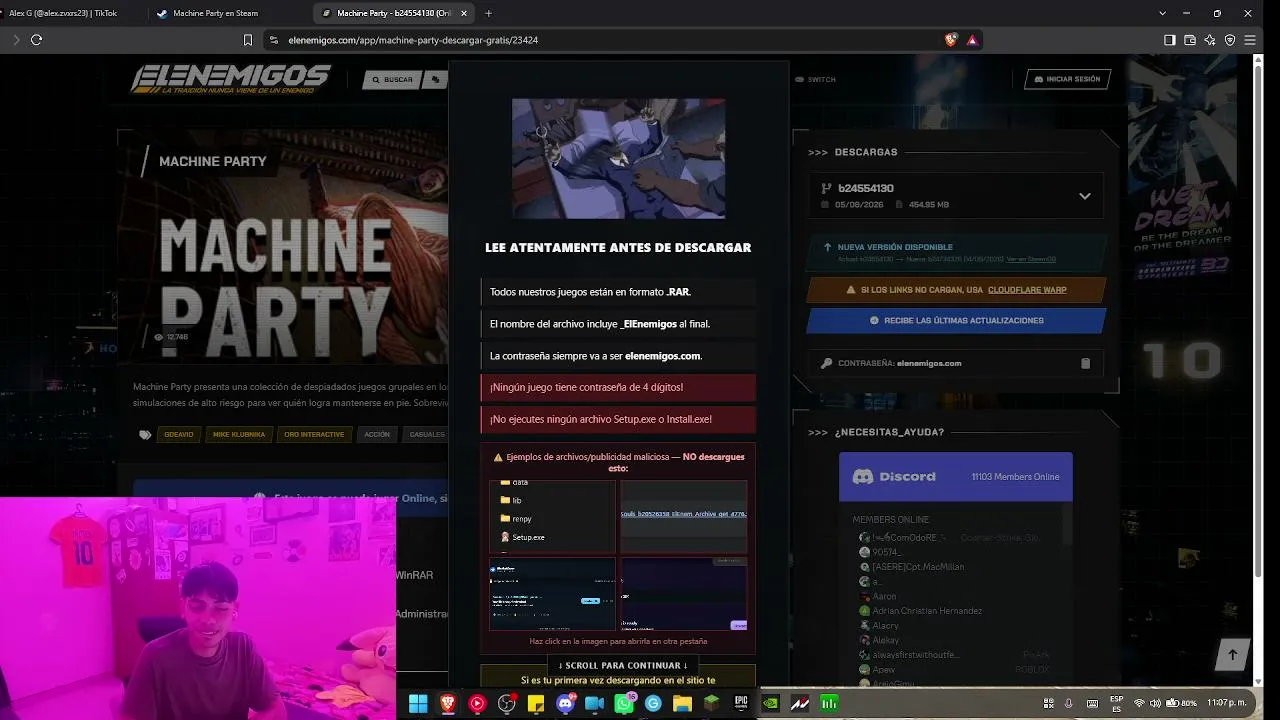Screen dimensions: 1280x720
Task: Open a new browser tab
Action: click(488, 13)
